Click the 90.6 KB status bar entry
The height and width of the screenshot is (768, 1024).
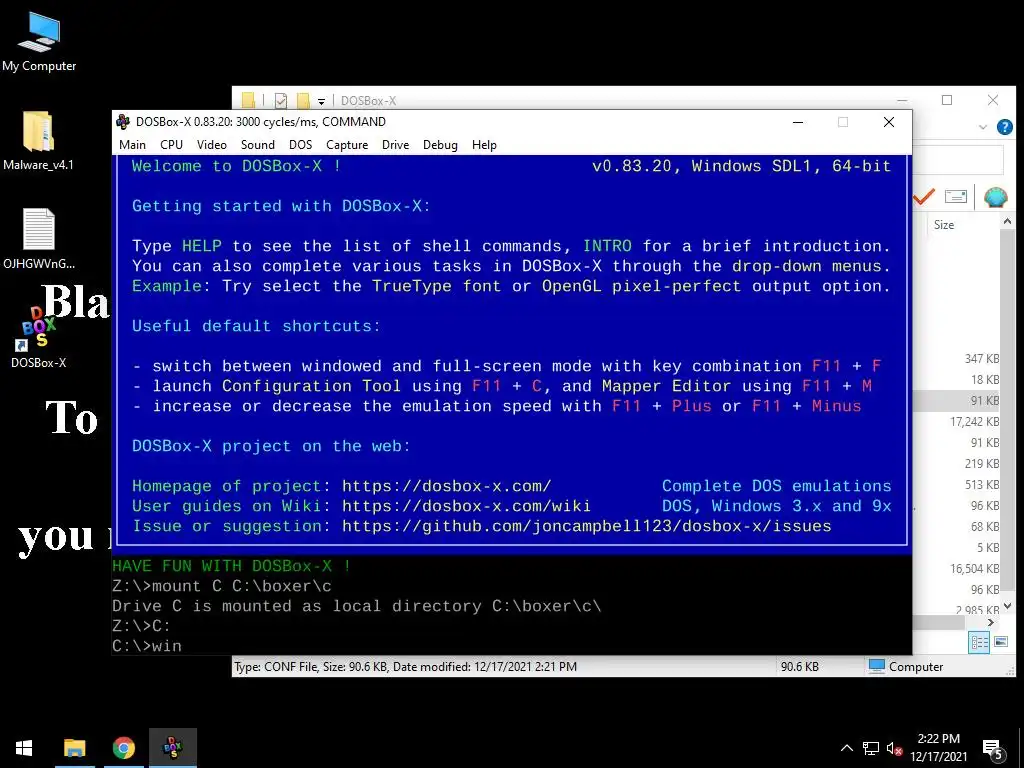(800, 667)
